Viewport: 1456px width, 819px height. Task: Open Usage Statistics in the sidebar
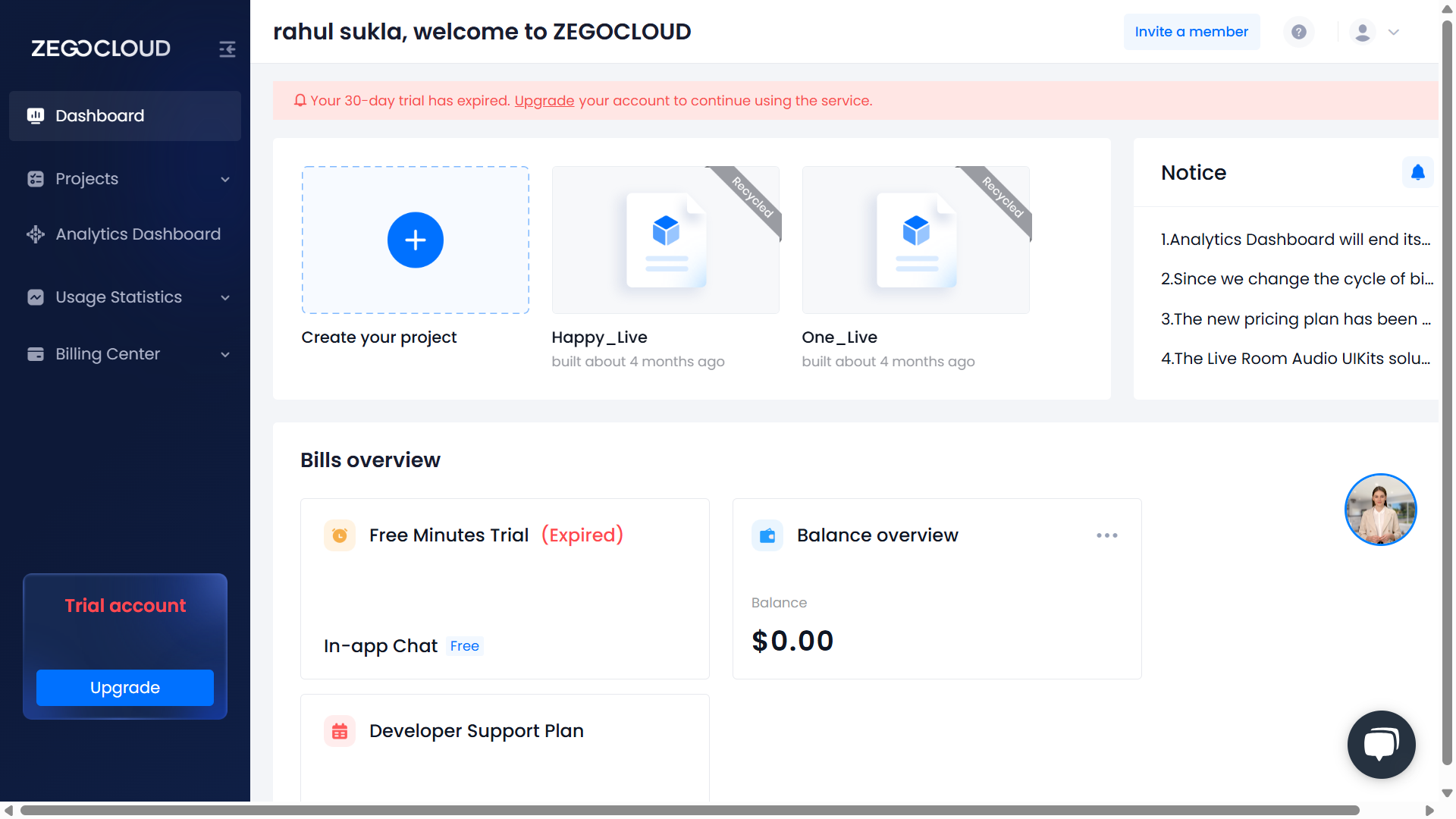(x=125, y=297)
